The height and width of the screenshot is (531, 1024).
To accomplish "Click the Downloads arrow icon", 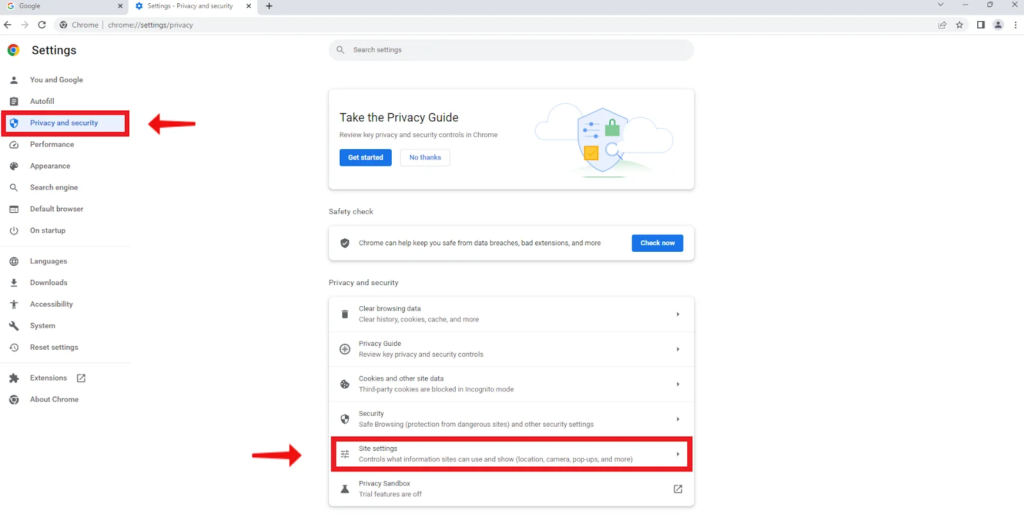I will pyautogui.click(x=14, y=283).
